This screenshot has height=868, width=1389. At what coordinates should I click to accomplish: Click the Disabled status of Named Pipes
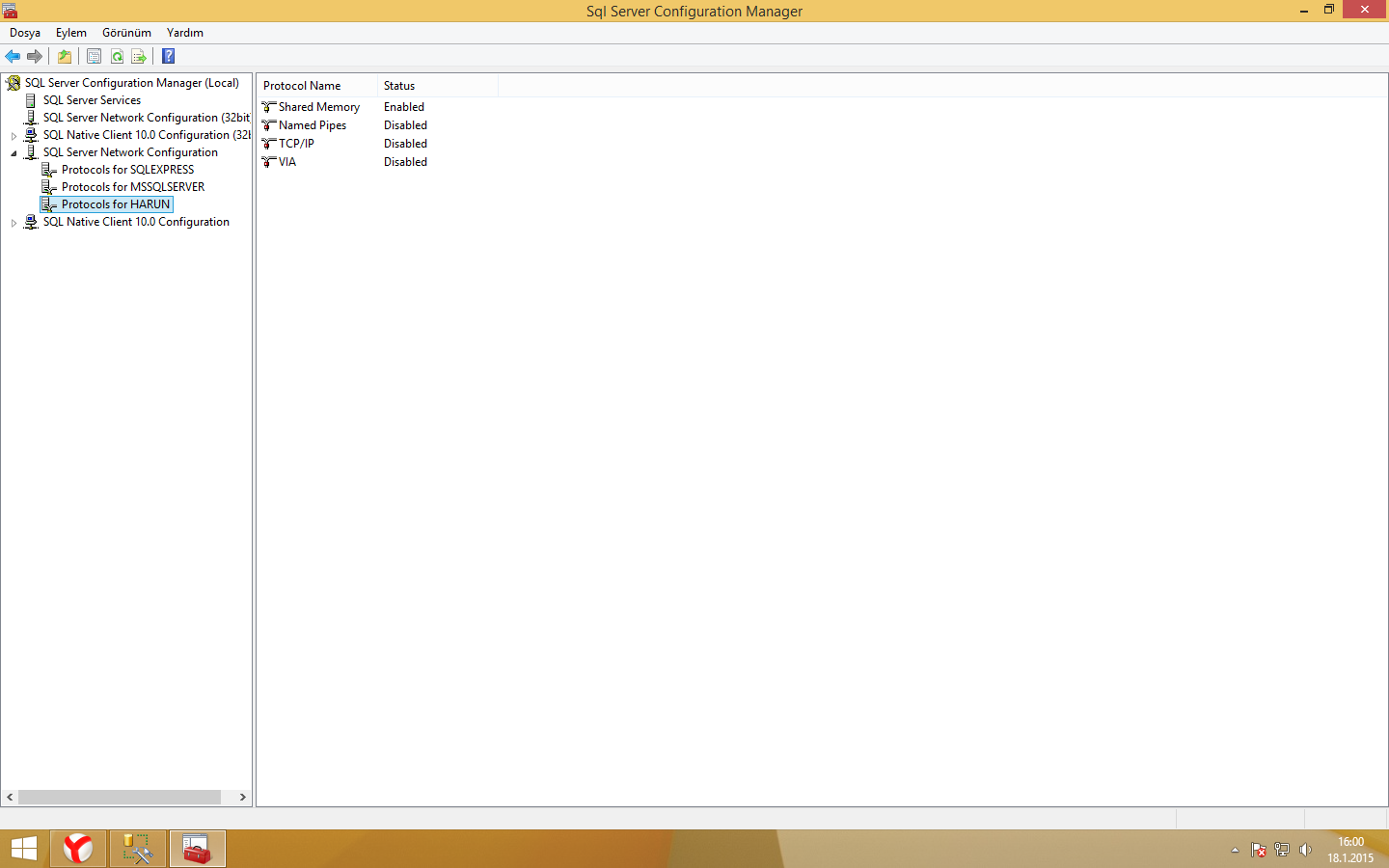coord(405,125)
